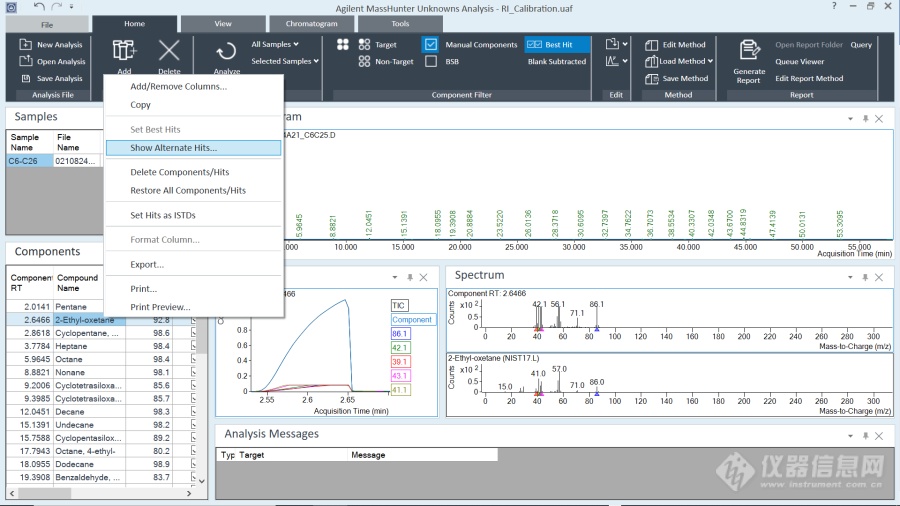Image resolution: width=900 pixels, height=506 pixels.
Task: Select Delete Components/Hits in context menu
Action: (193, 172)
